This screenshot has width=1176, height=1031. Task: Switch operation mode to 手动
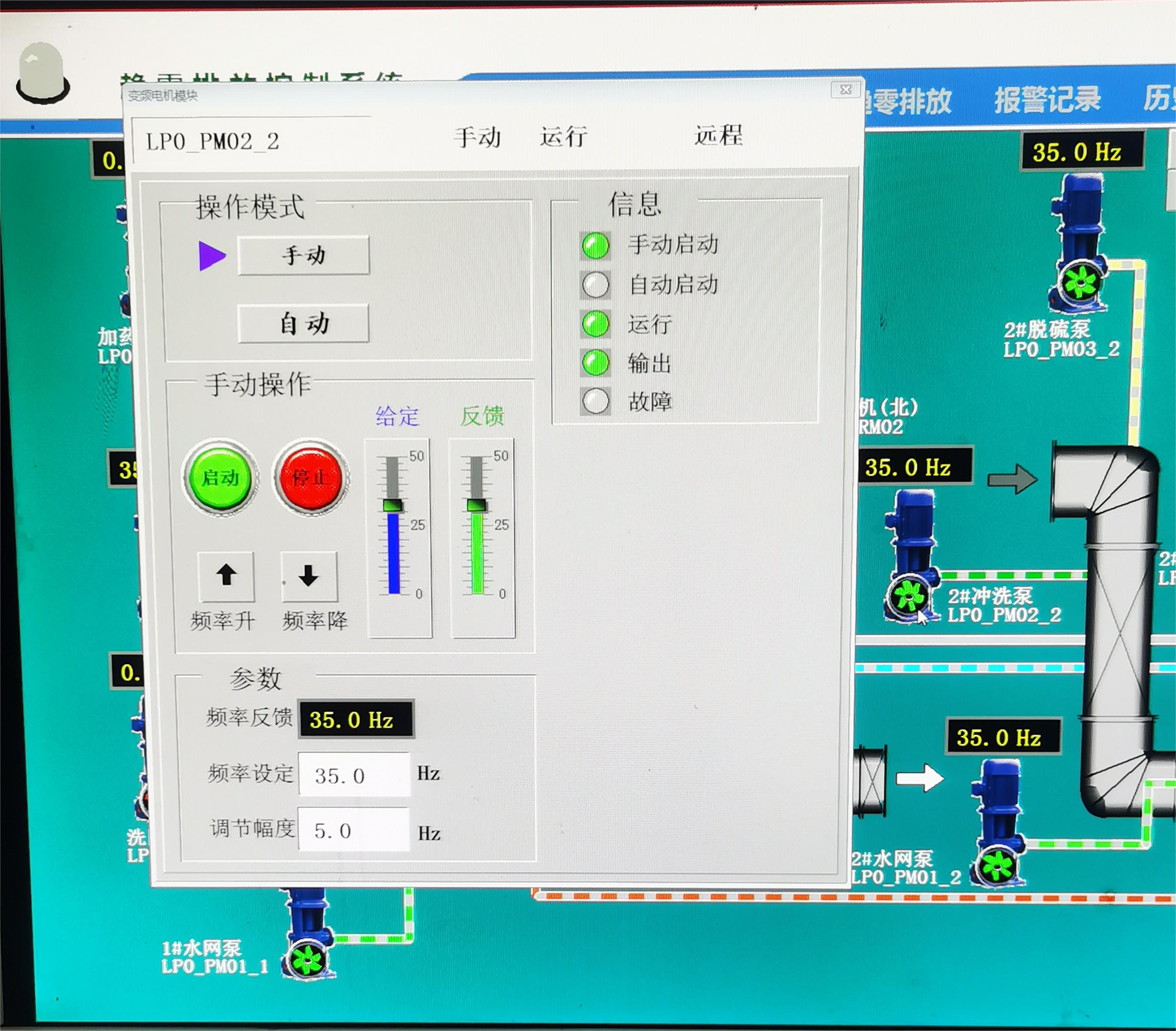(303, 255)
